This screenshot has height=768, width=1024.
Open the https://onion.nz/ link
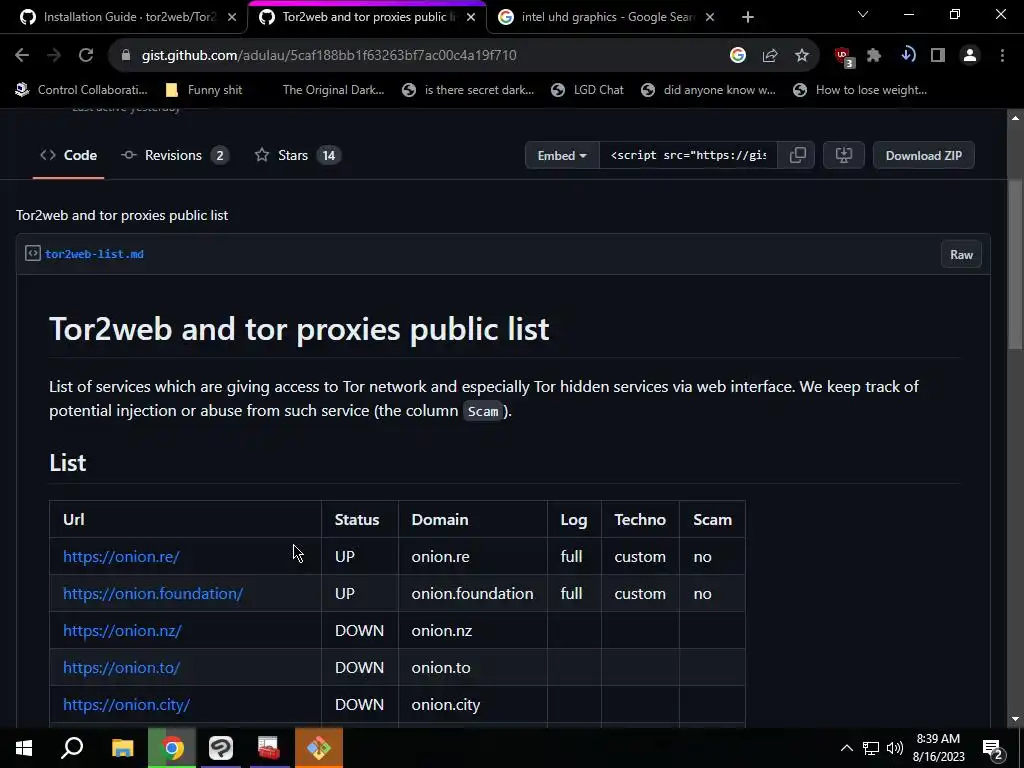point(122,631)
